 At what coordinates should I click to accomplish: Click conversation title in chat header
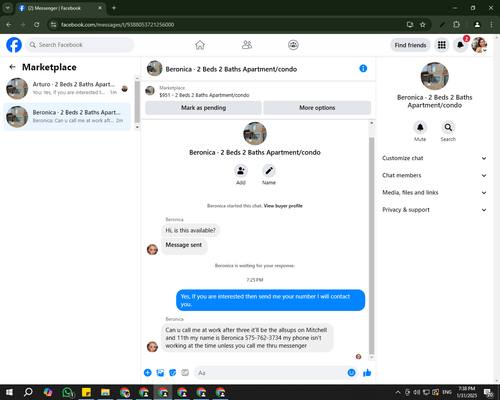(231, 69)
